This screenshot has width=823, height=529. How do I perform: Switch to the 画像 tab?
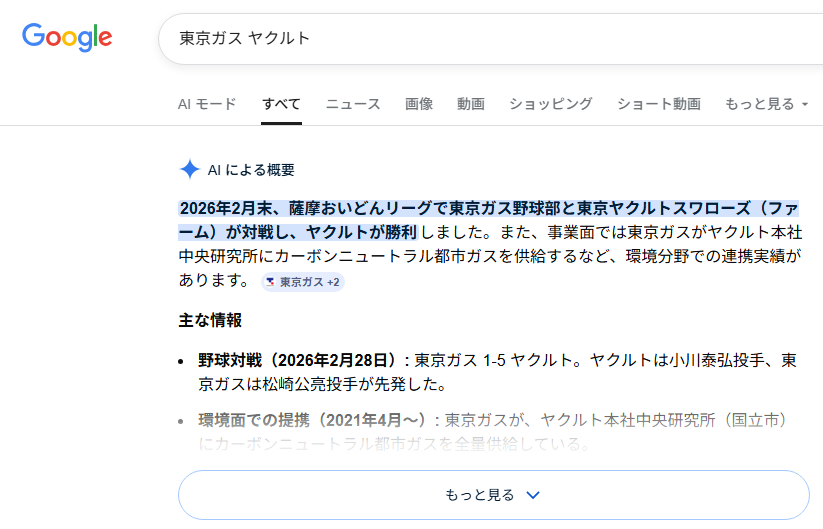[419, 104]
